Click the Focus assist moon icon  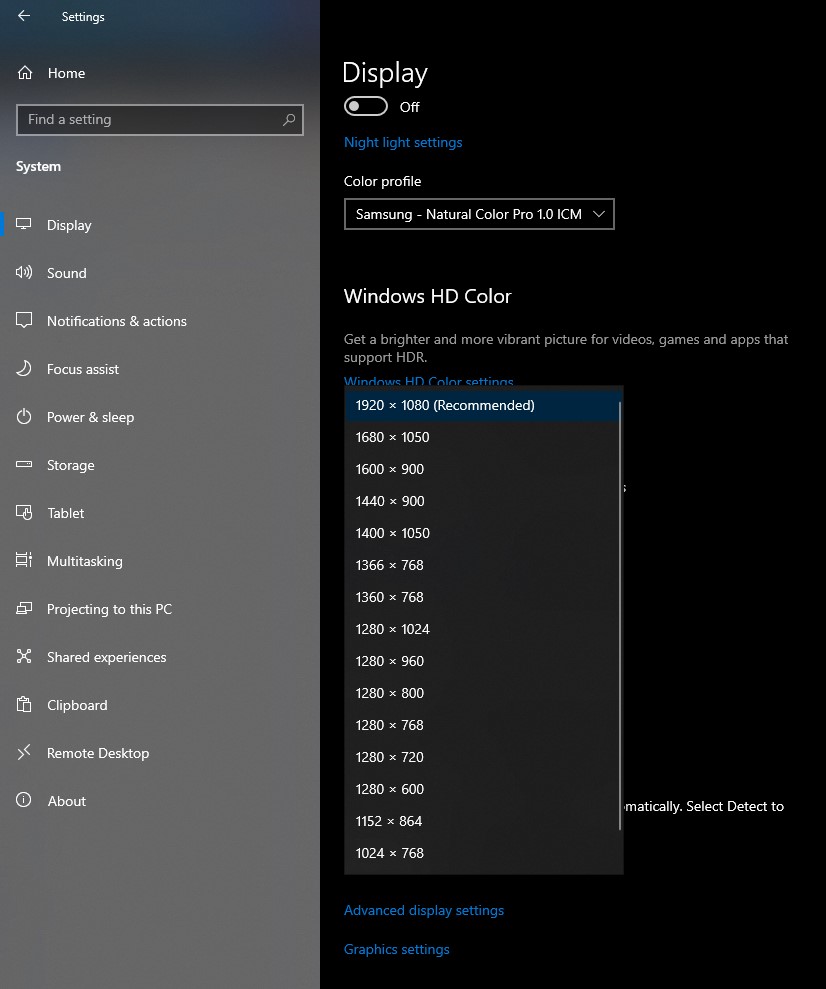25,369
